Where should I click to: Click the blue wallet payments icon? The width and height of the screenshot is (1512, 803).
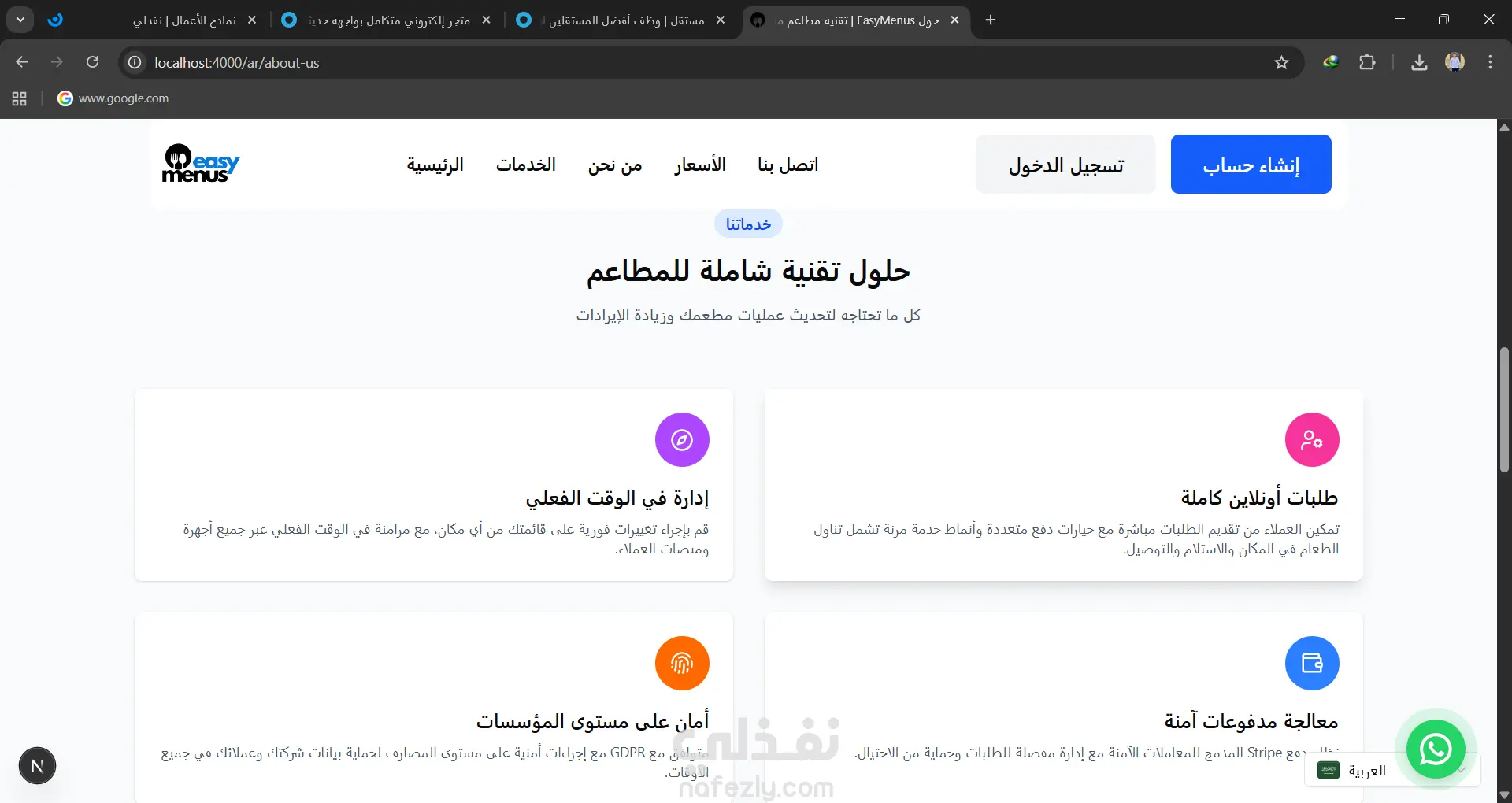(1312, 663)
